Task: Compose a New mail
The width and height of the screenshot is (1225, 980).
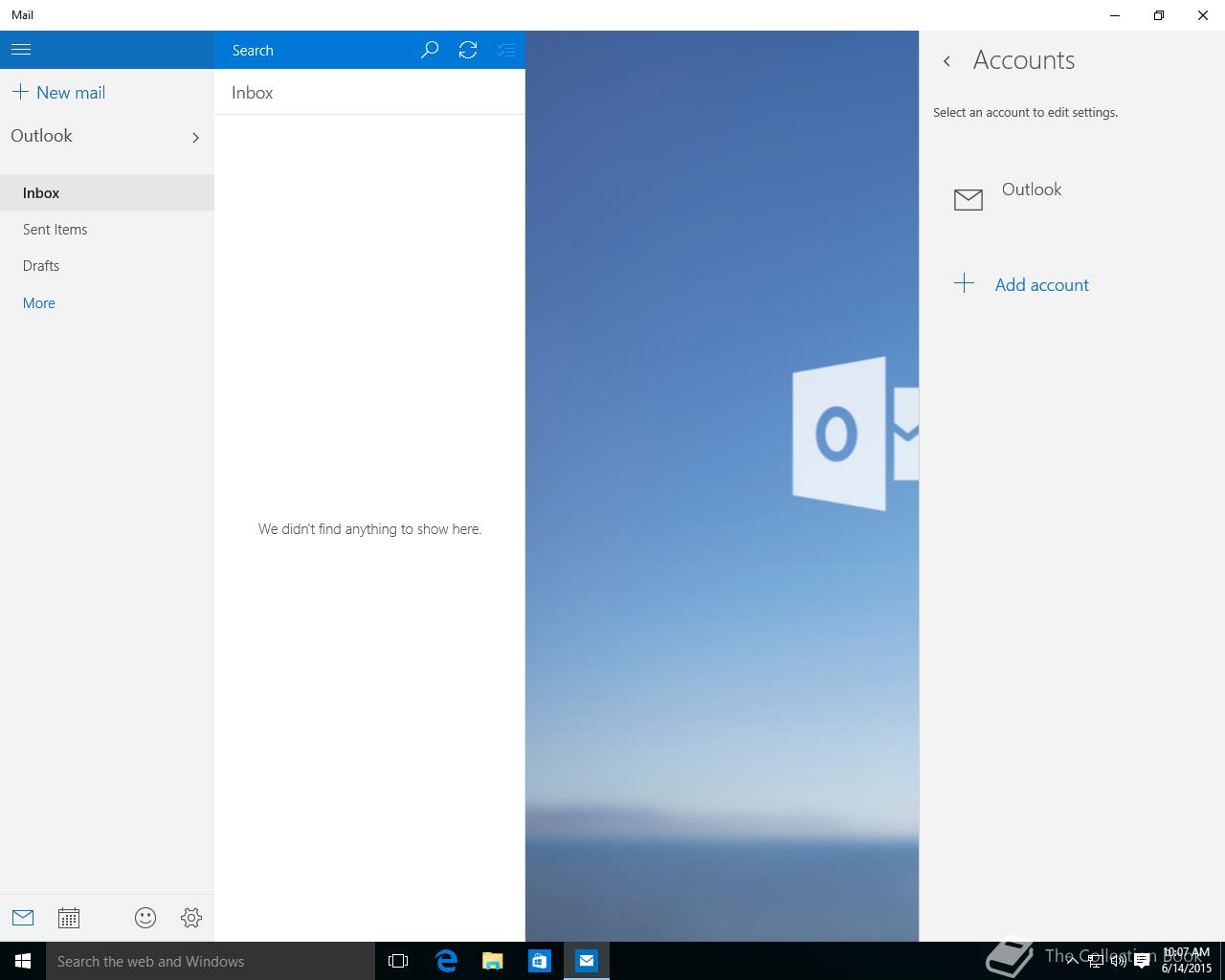Action: point(58,93)
